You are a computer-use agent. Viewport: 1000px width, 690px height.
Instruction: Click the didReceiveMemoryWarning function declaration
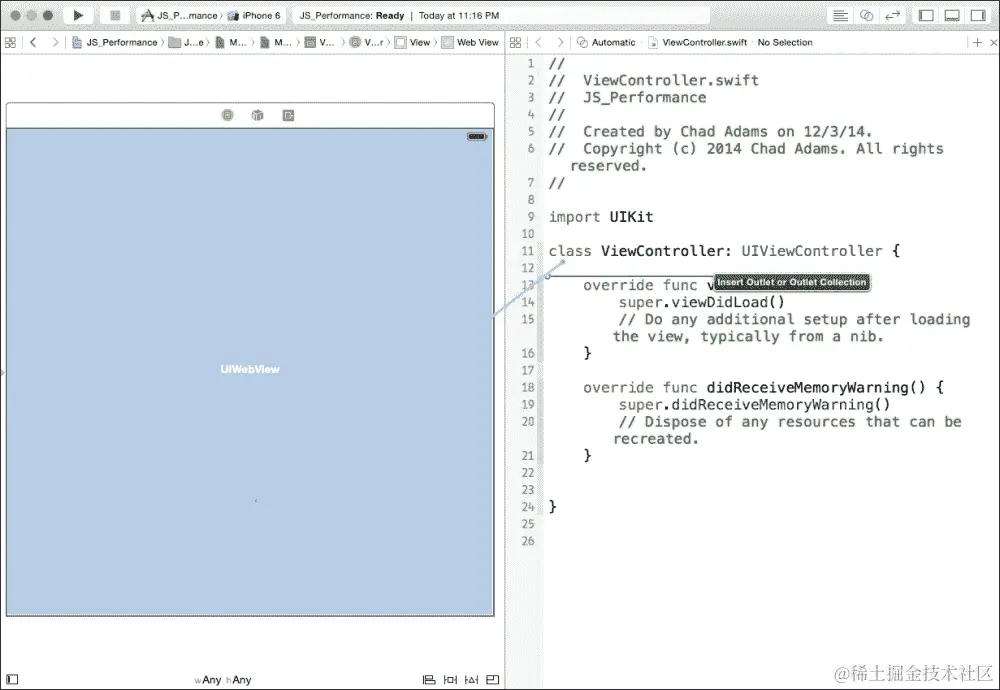[763, 388]
